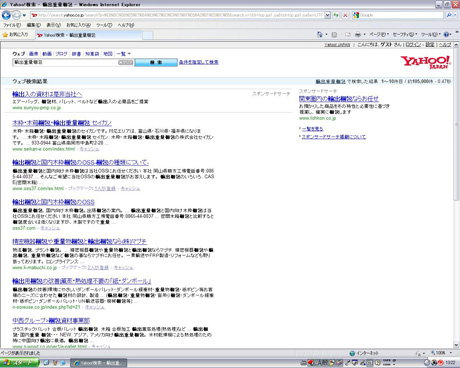Open the ツール(O) command bar menu
The height and width of the screenshot is (368, 460).
pyautogui.click(x=431, y=34)
